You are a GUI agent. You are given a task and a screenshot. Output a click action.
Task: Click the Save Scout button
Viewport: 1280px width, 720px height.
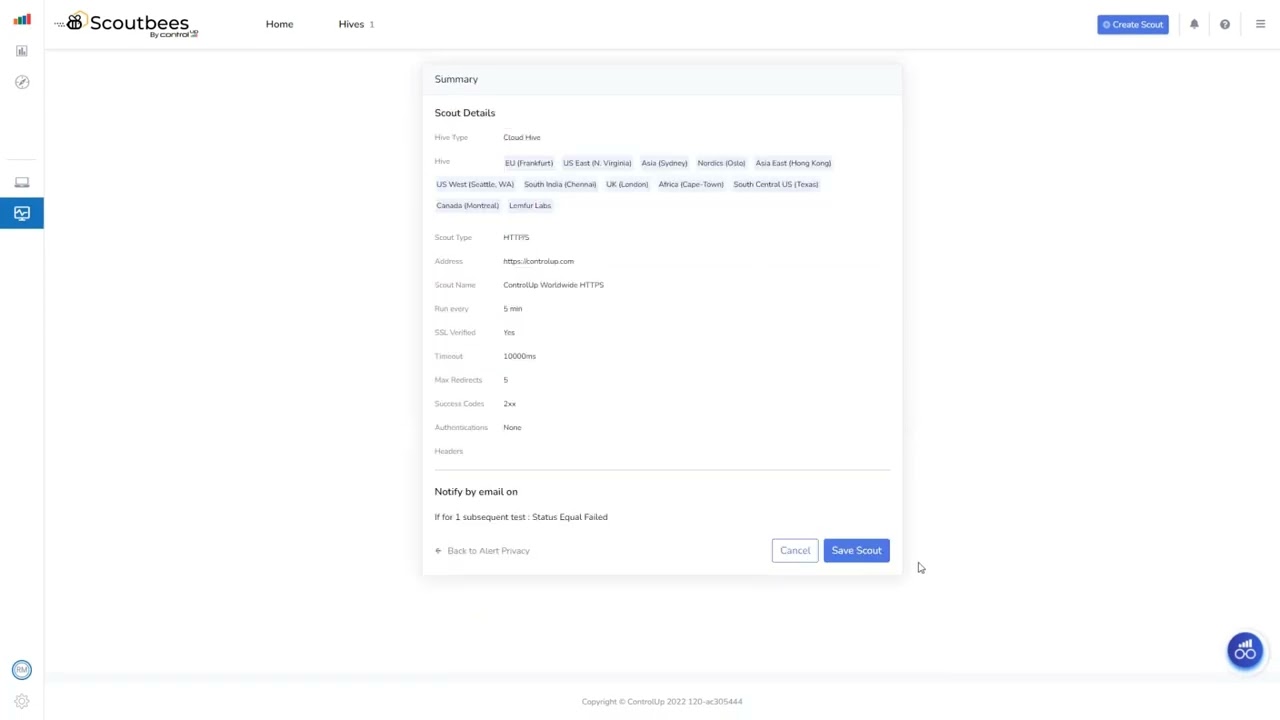point(856,550)
